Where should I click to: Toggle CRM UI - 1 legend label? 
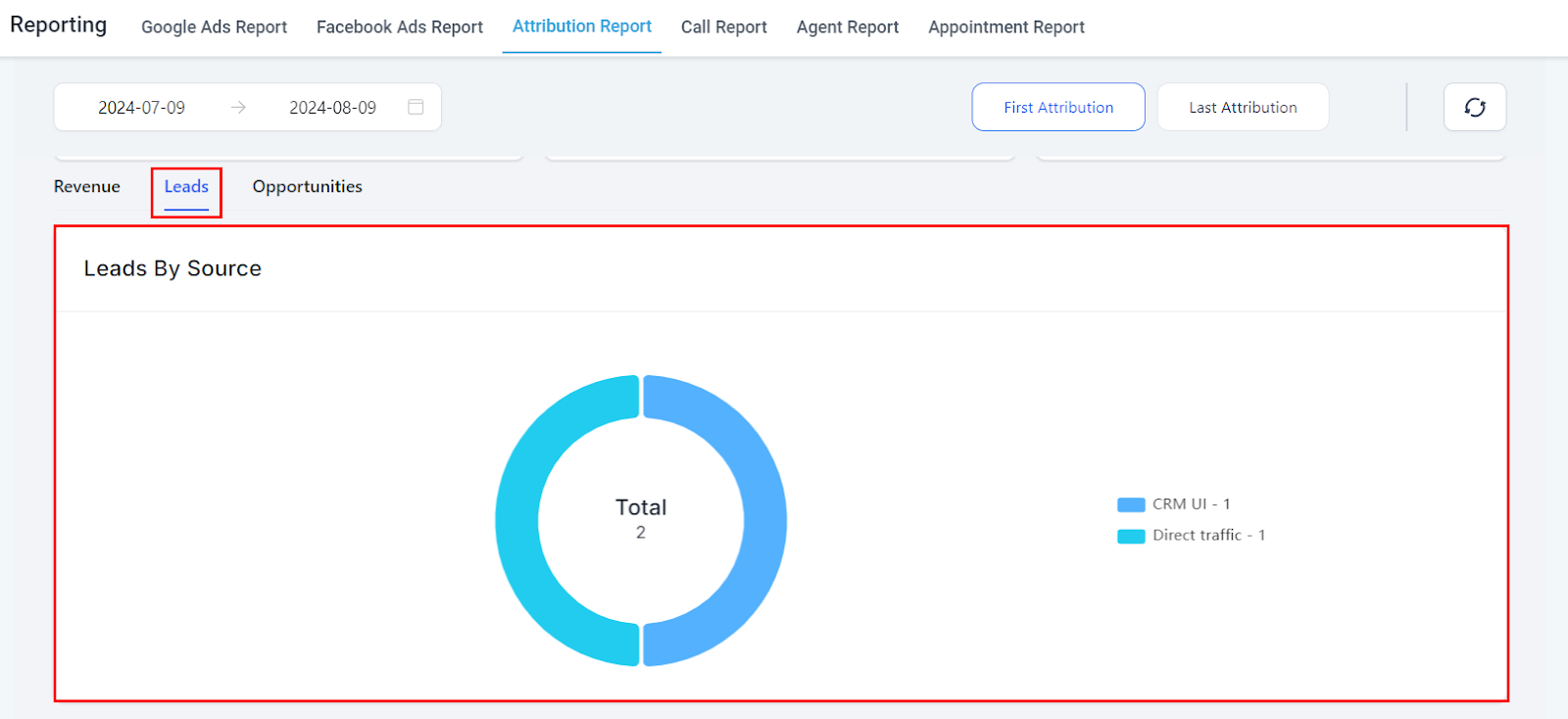[1191, 503]
